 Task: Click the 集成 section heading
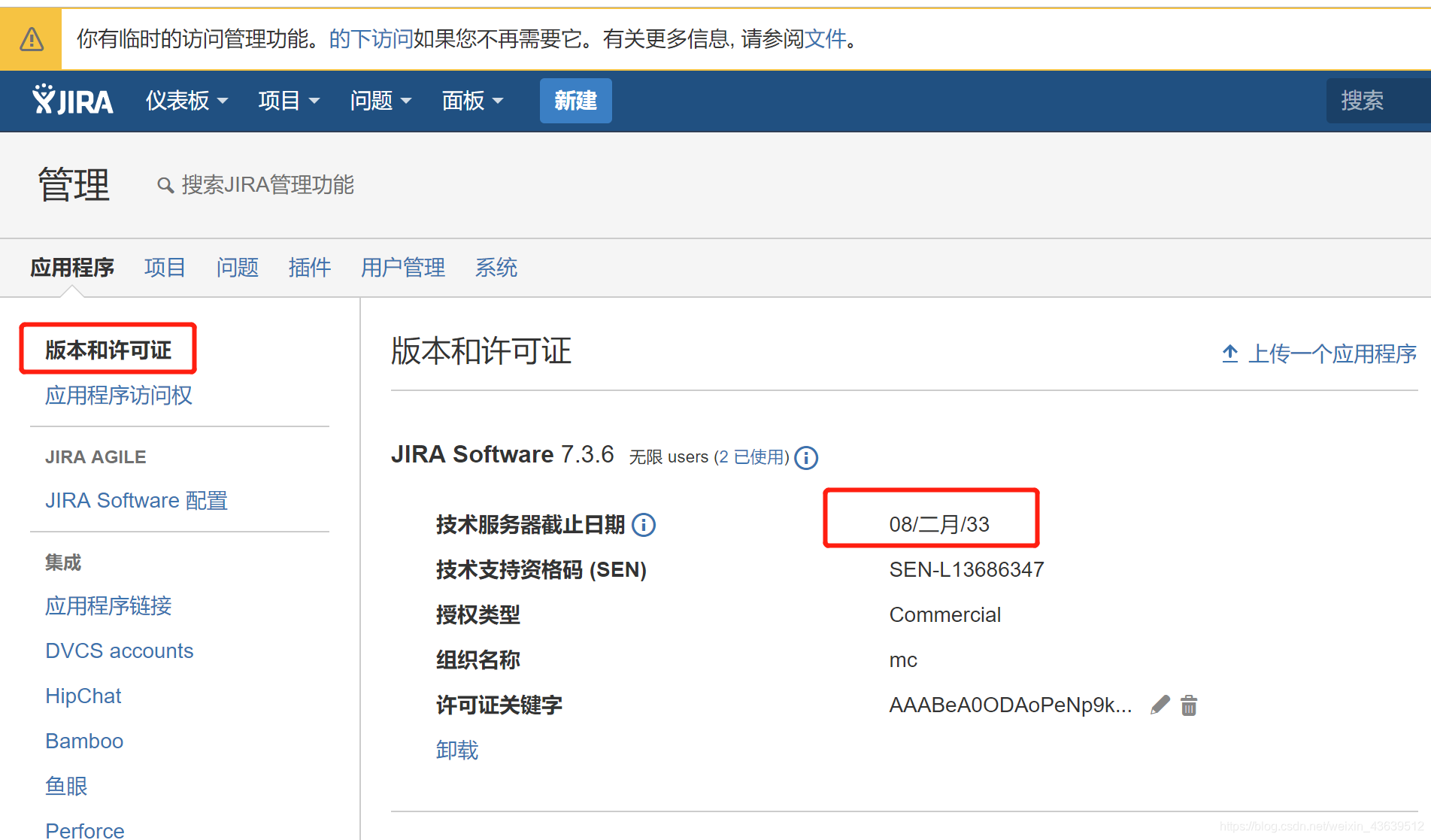(x=63, y=563)
